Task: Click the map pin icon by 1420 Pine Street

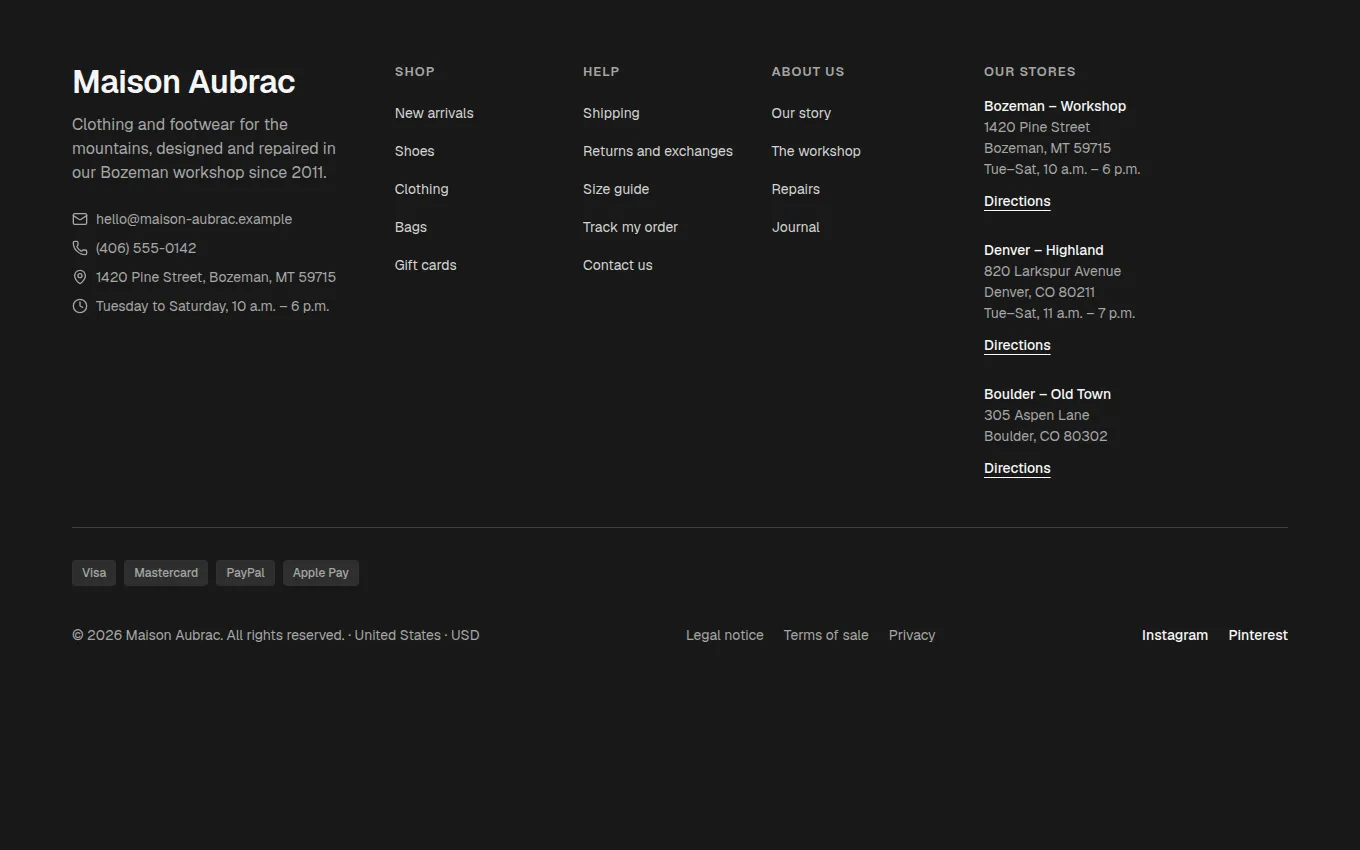Action: [x=80, y=277]
